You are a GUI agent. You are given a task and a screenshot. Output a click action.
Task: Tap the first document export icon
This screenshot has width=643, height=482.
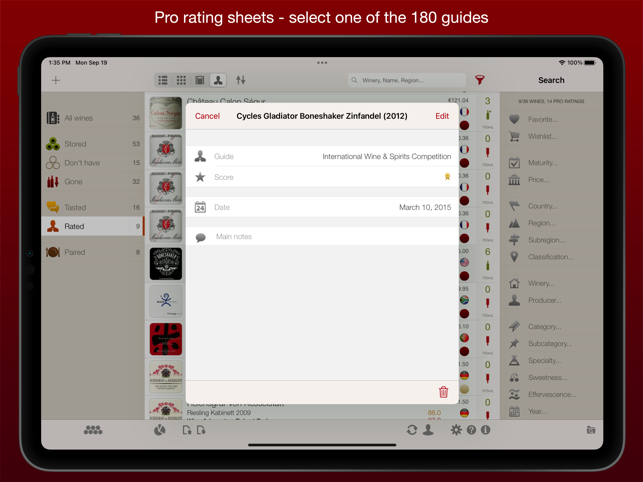187,430
